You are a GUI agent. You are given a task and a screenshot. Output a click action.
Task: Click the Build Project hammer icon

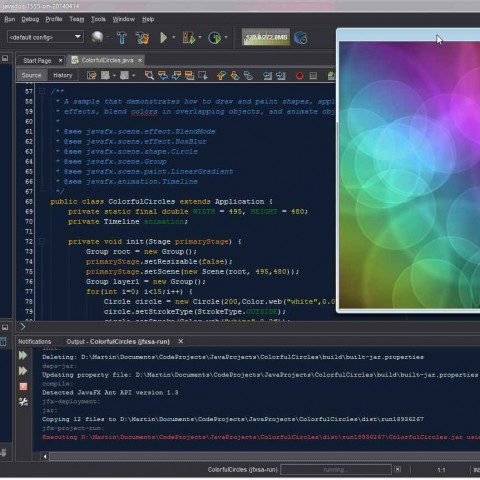(122, 37)
